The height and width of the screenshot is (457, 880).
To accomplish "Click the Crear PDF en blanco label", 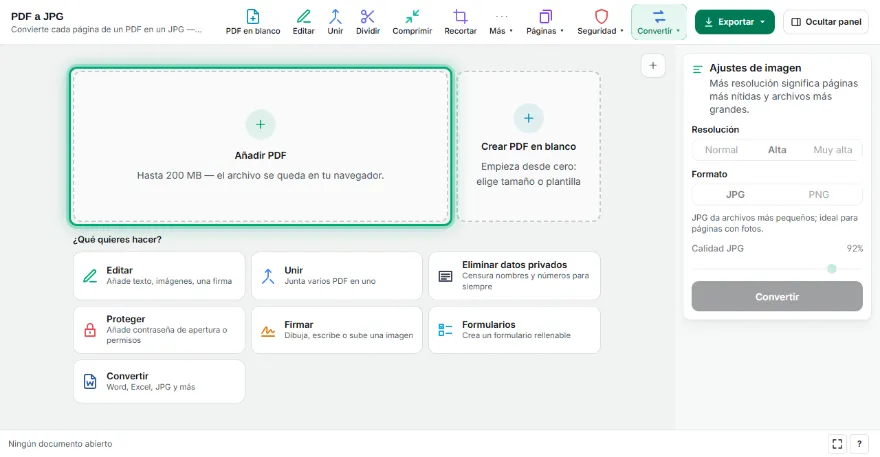I will click(x=528, y=147).
